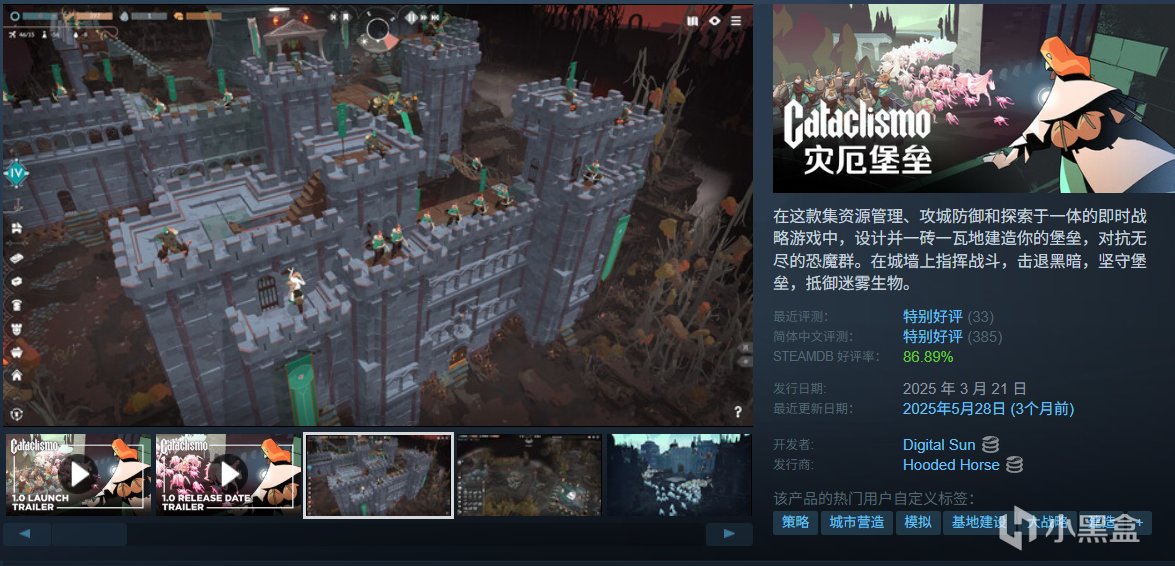This screenshot has height=566, width=1175.
Task: Click the right arrow of thumbnail strip
Action: point(729,535)
